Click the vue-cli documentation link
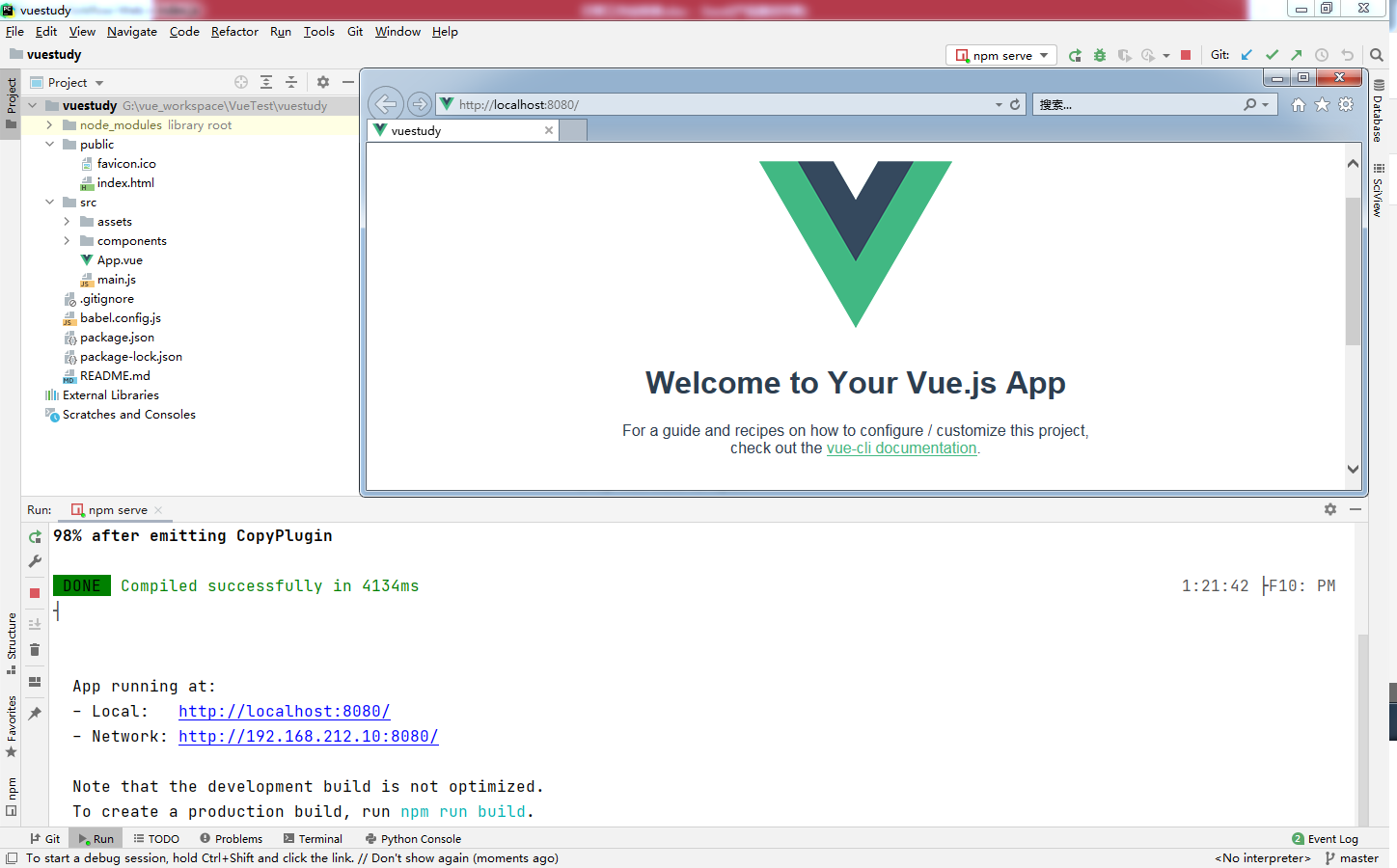Screen dimensions: 1397x868 point(901,448)
